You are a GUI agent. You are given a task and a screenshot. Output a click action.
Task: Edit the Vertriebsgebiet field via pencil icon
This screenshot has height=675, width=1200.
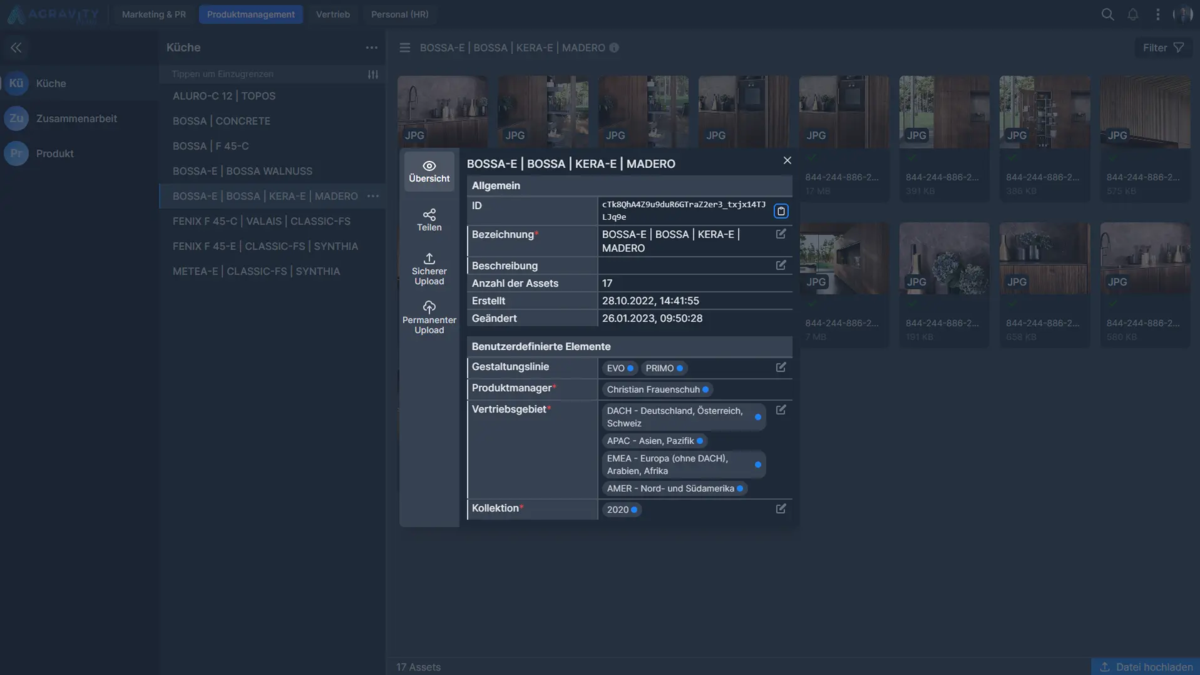click(x=781, y=409)
